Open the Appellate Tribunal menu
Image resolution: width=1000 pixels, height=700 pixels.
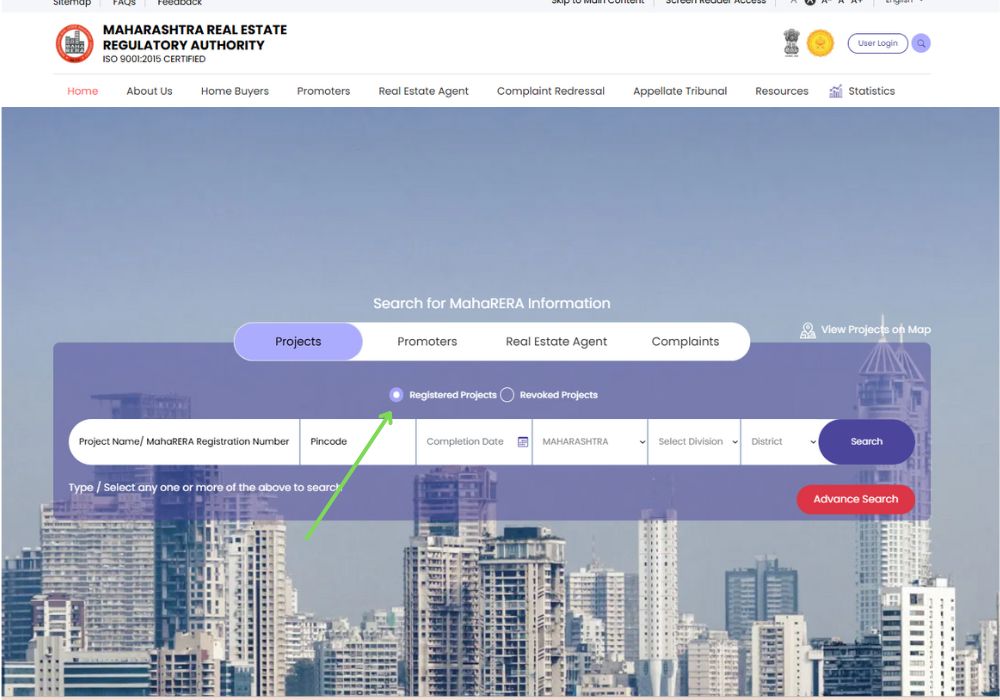[680, 91]
